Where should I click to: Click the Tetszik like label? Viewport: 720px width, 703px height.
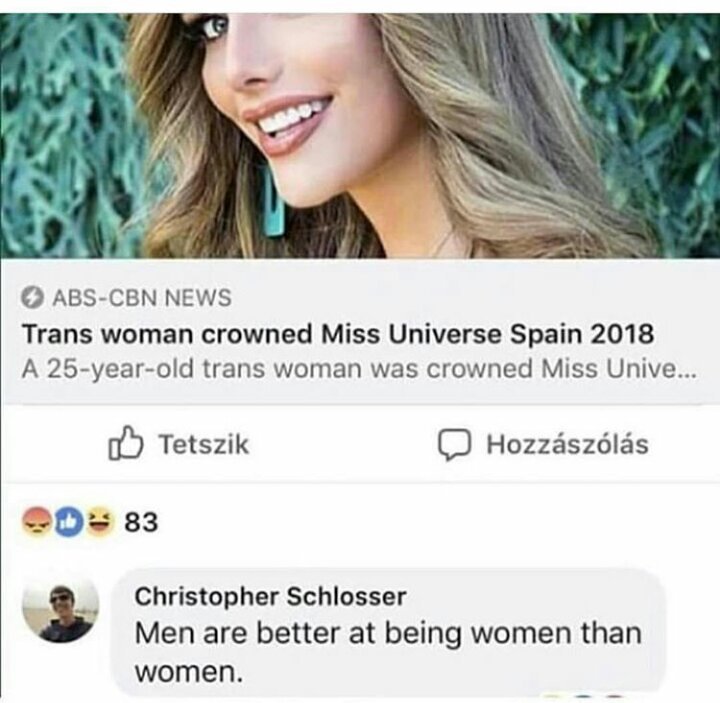point(203,444)
